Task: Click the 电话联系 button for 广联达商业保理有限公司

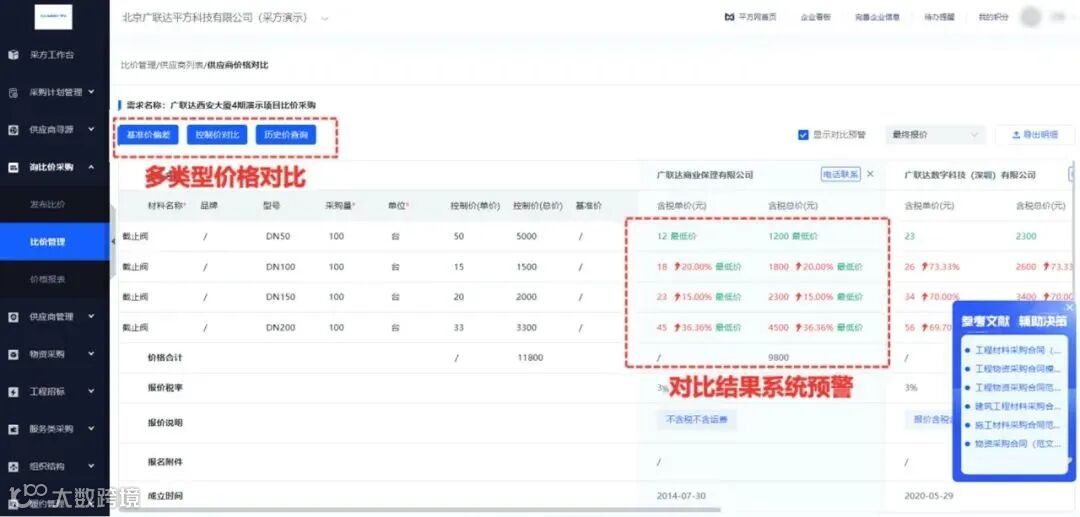Action: [x=840, y=174]
